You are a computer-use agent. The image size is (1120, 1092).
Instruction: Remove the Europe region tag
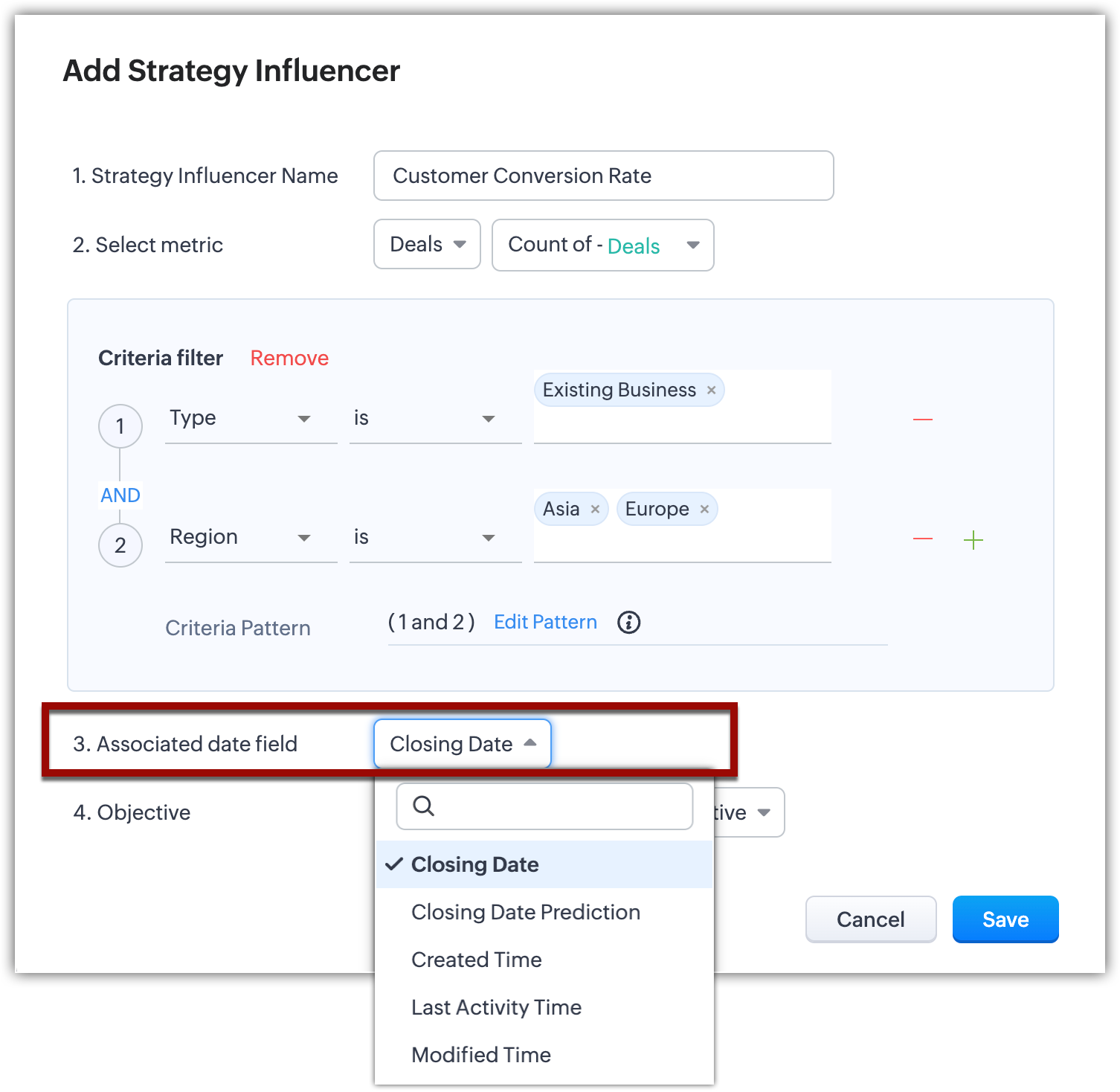pos(704,510)
